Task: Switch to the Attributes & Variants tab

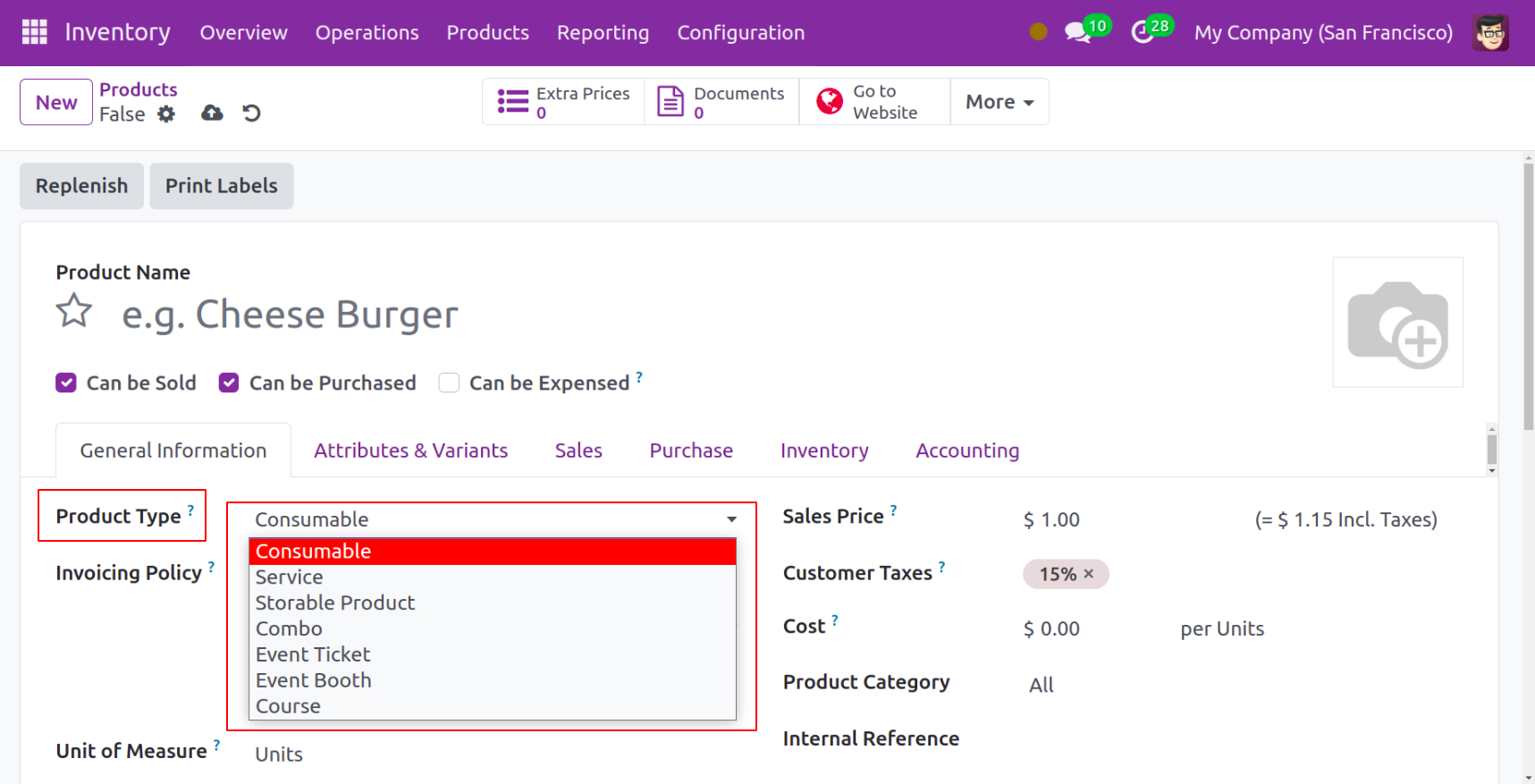Action: [x=410, y=451]
